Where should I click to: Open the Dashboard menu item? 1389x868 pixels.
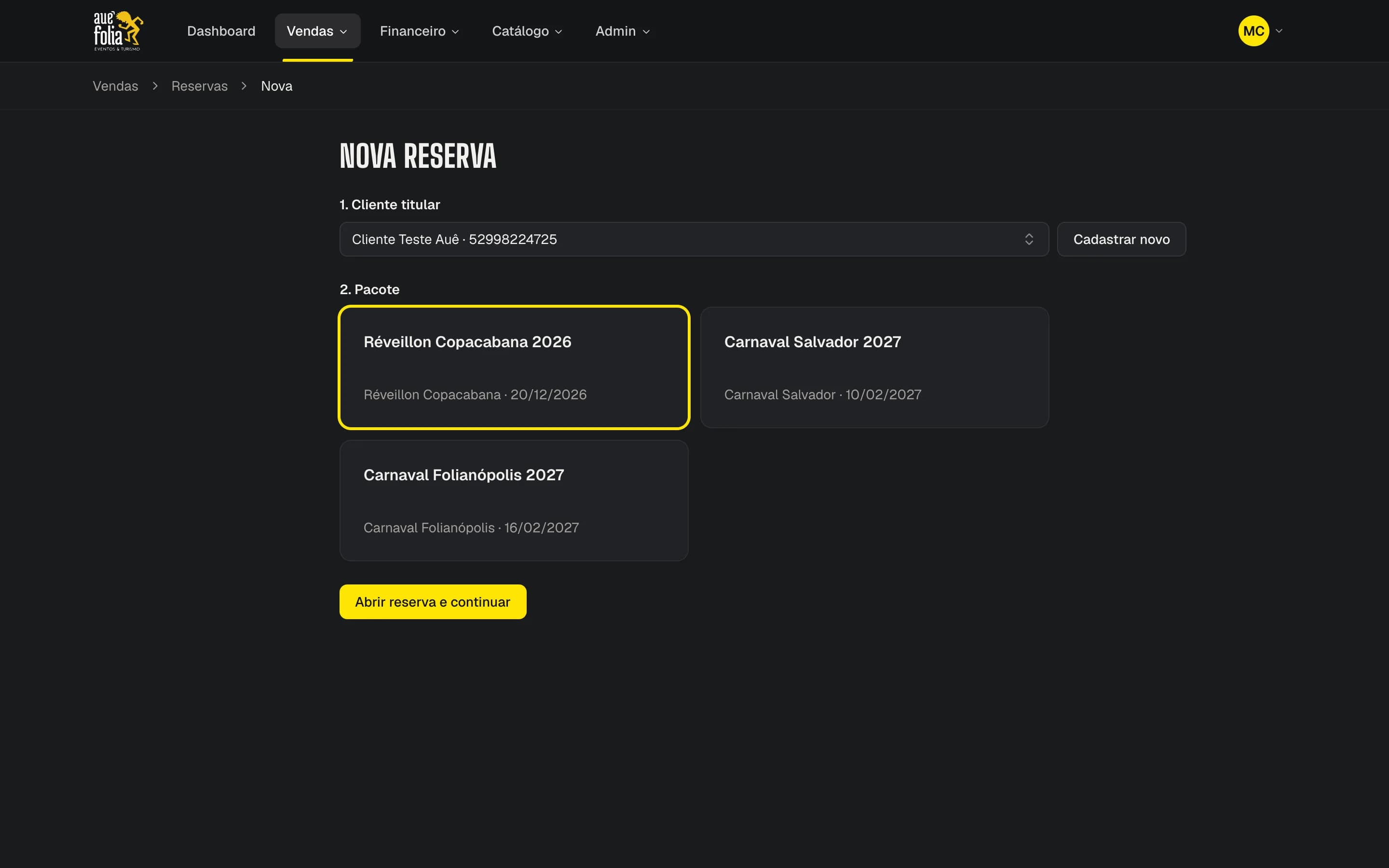(x=221, y=31)
